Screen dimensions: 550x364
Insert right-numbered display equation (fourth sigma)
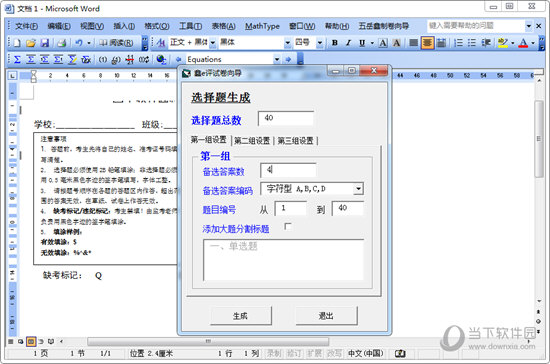58,59
